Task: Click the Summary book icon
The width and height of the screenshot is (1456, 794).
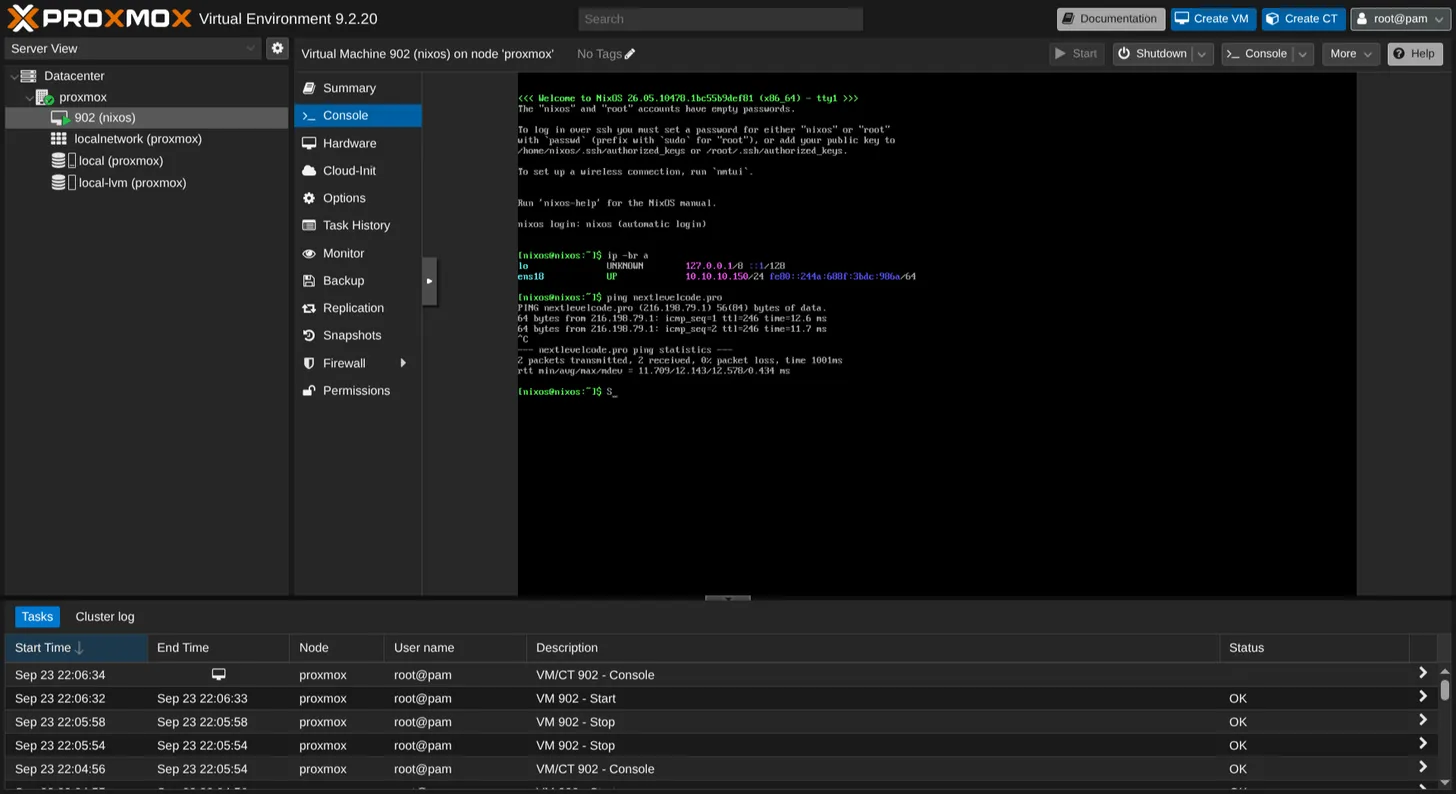Action: pos(309,88)
